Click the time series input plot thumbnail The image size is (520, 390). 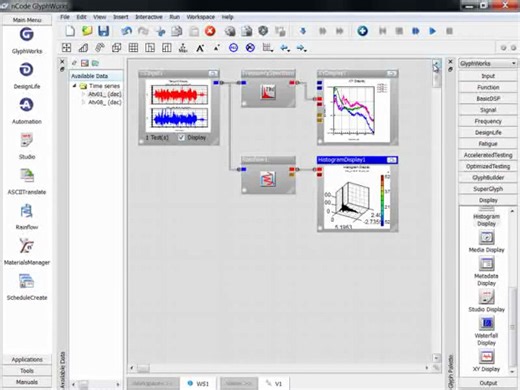[x=179, y=105]
